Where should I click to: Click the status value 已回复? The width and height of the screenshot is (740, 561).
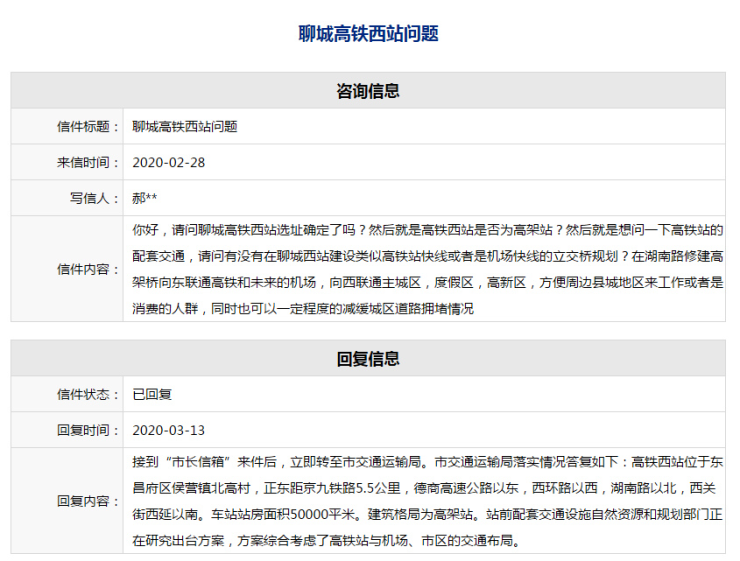(x=152, y=394)
